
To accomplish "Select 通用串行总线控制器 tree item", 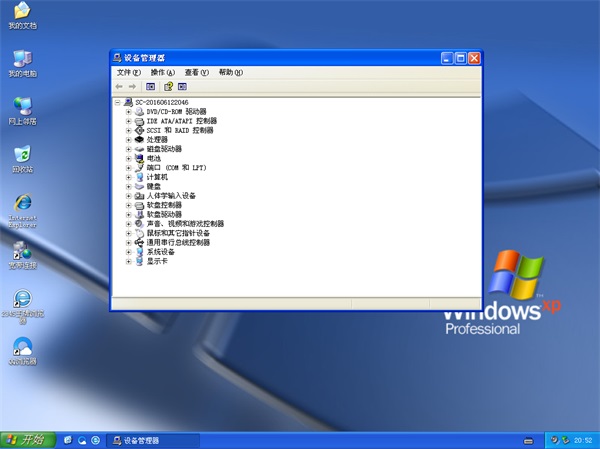I will 178,242.
